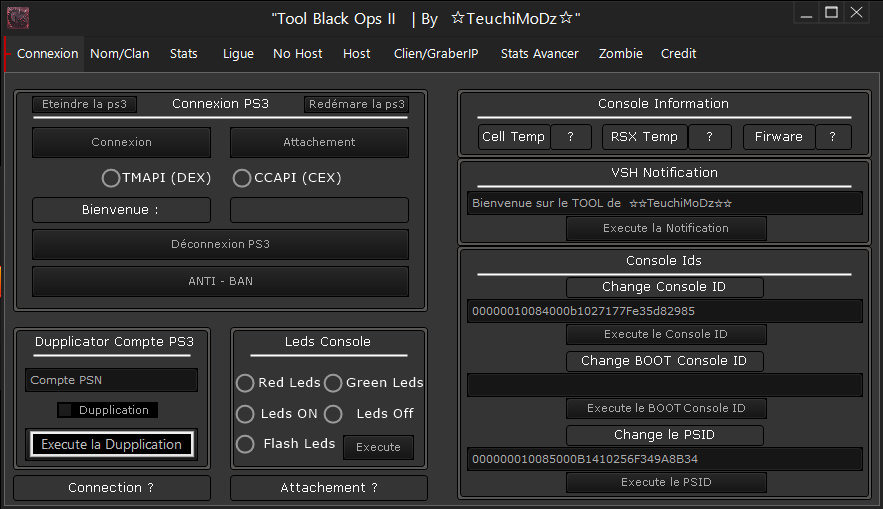Viewport: 883px width, 509px height.
Task: Click Execute la Notification button
Action: 665,228
